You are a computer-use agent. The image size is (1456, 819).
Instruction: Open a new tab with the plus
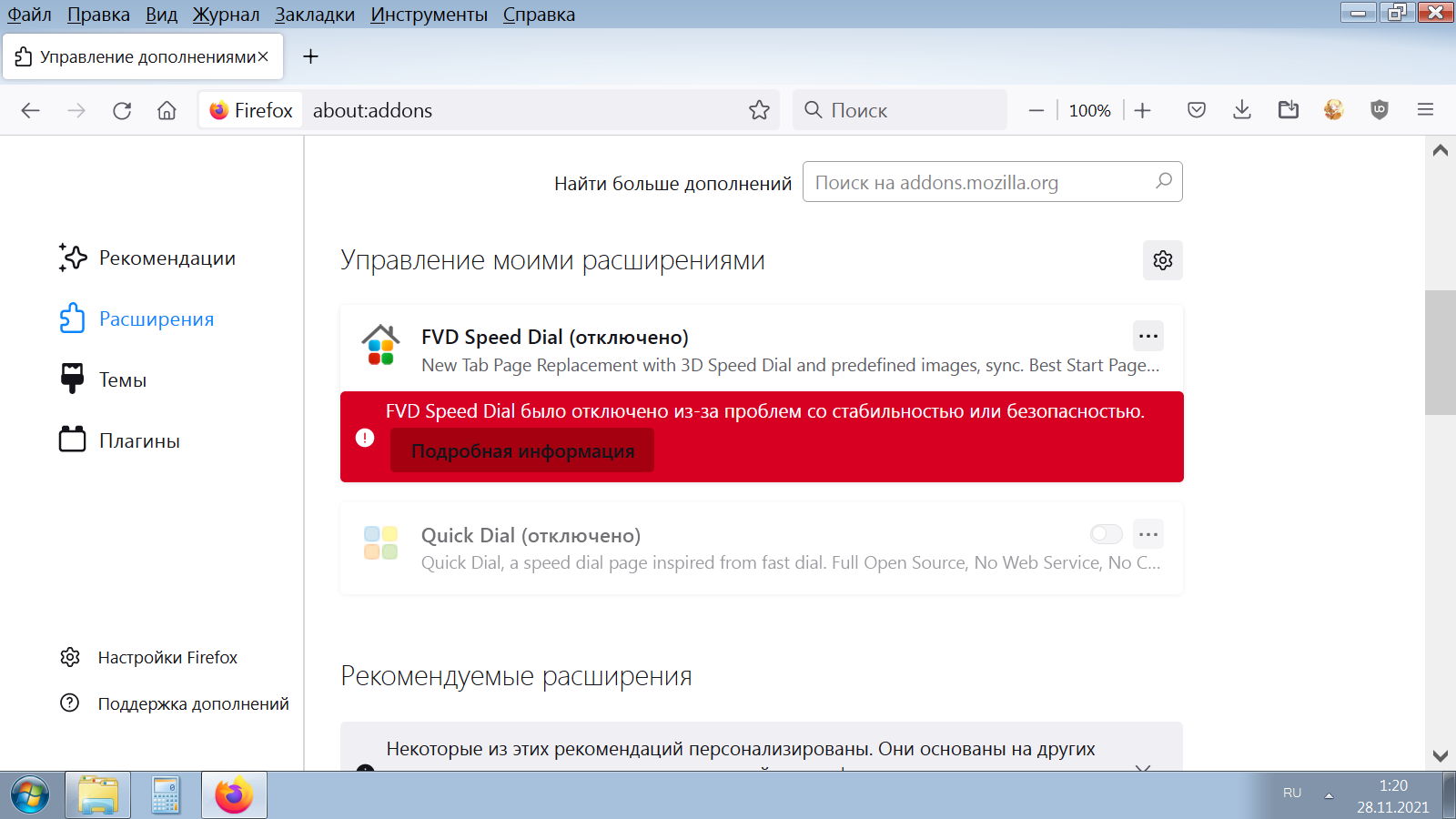[x=310, y=56]
